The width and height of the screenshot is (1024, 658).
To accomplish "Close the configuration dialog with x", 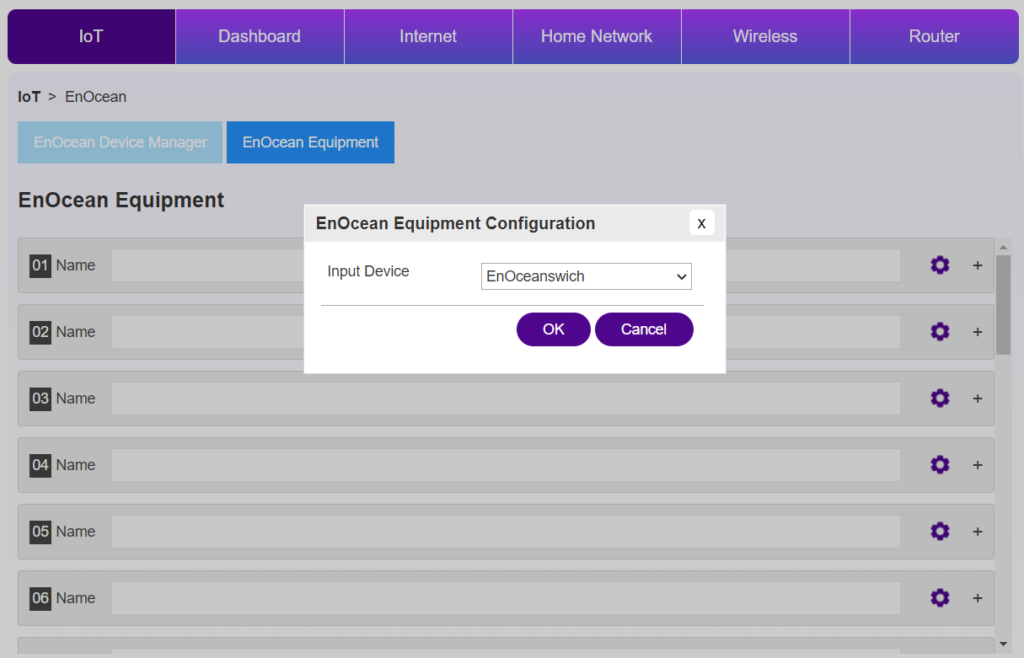I will [x=701, y=223].
